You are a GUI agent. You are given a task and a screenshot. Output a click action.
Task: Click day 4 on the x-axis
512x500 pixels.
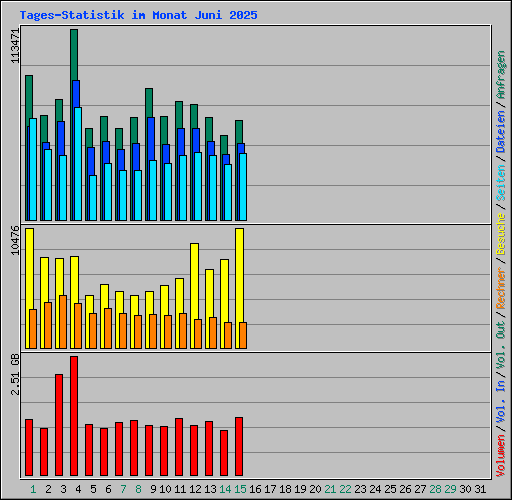[x=78, y=489]
